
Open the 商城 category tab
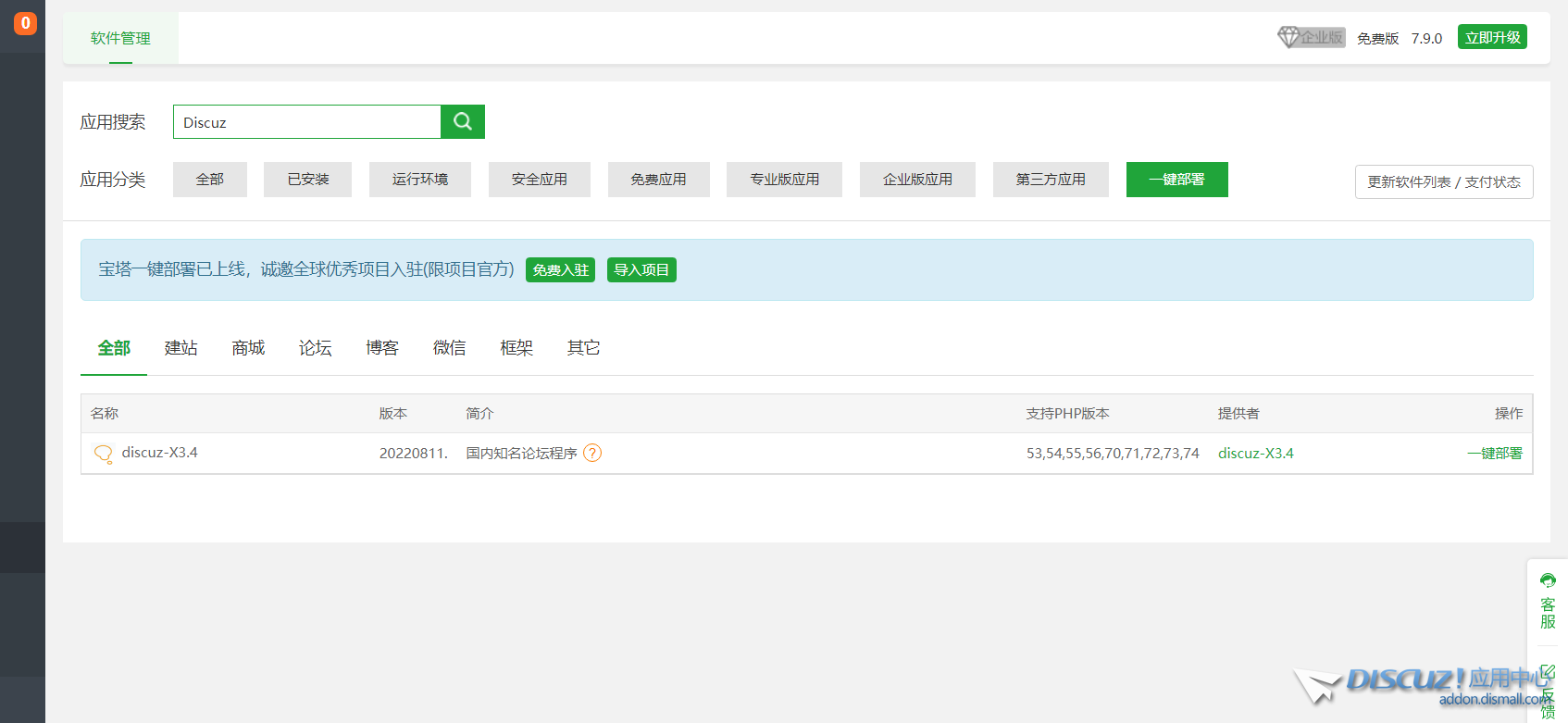point(248,348)
